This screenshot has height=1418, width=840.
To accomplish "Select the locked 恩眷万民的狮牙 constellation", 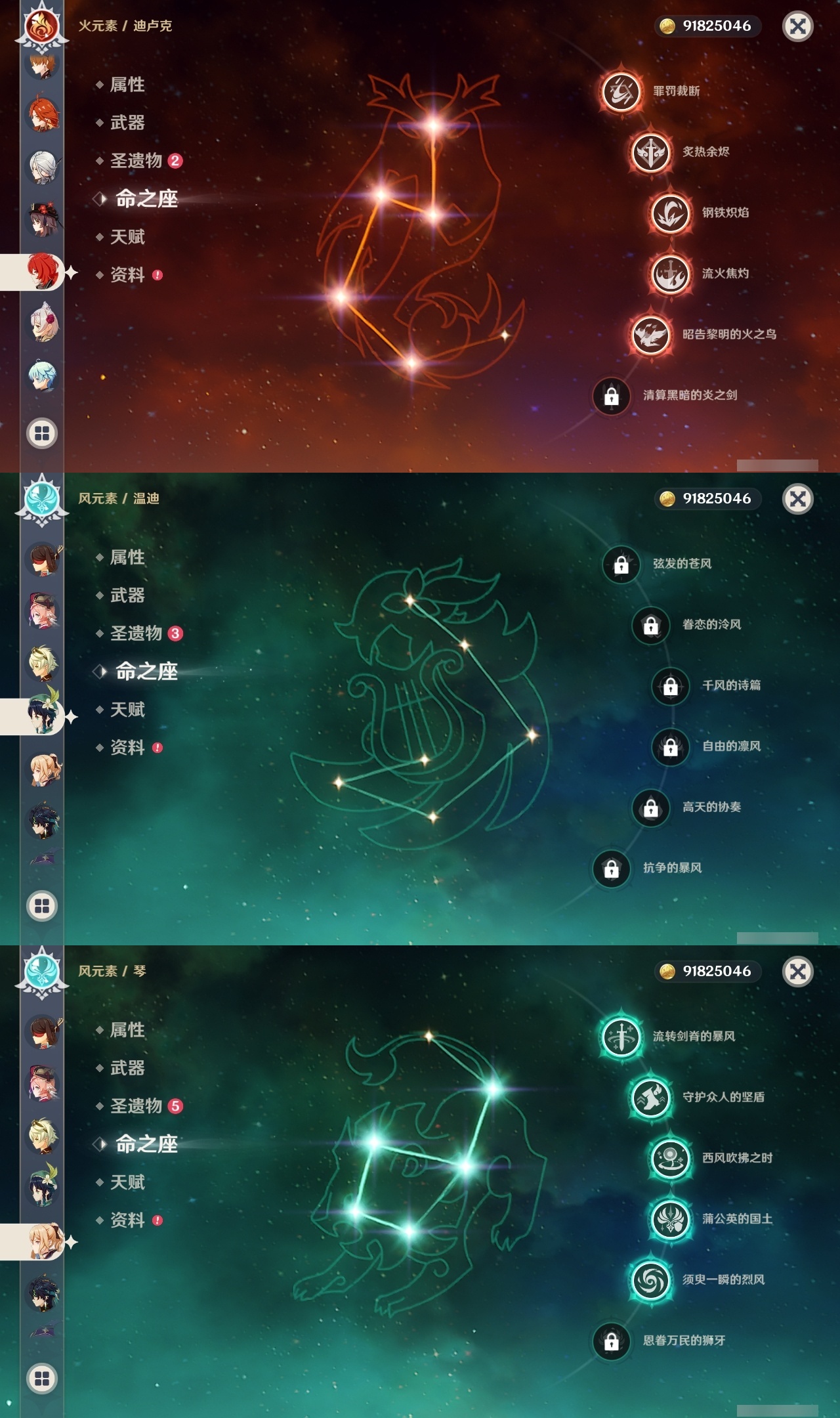I will coord(612,1341).
